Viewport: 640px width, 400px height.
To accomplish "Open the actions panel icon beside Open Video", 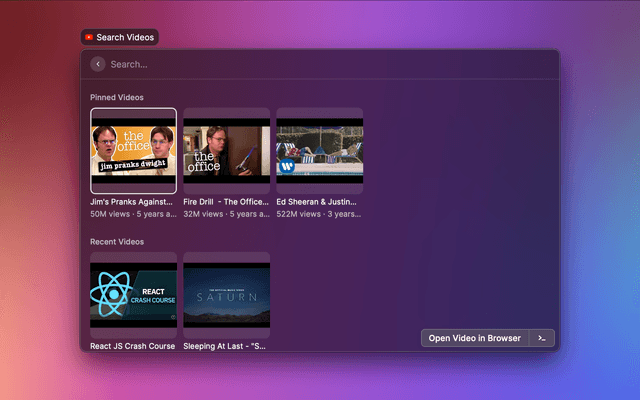I will (x=542, y=338).
